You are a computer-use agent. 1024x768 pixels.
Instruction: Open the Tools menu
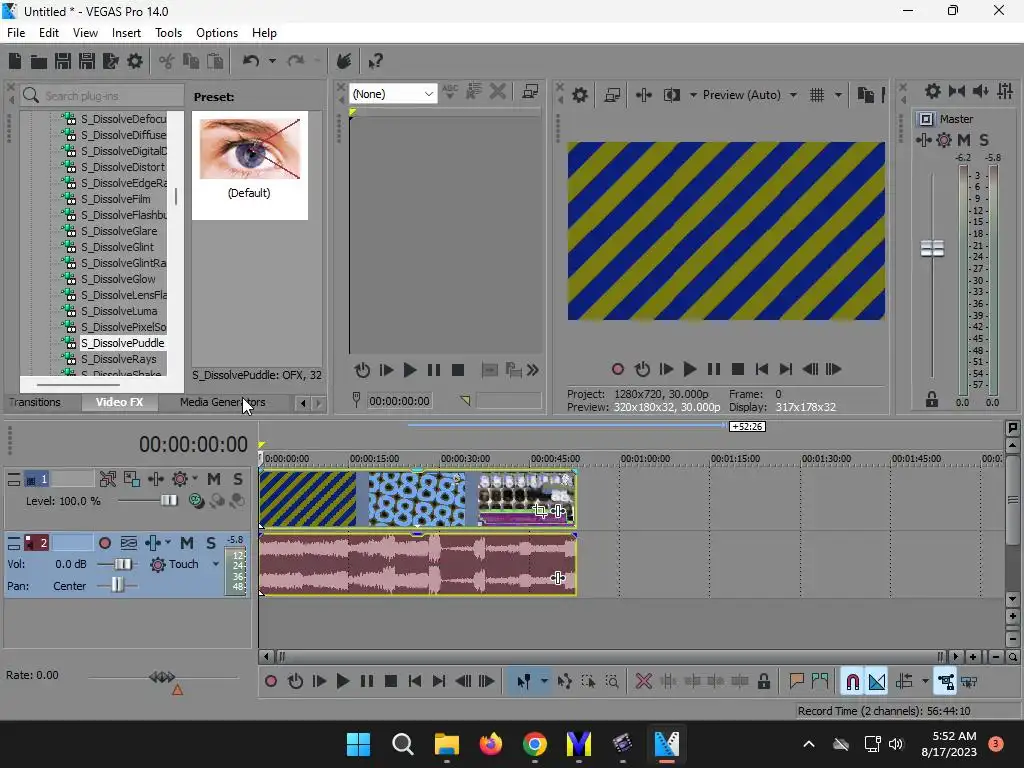tap(168, 33)
